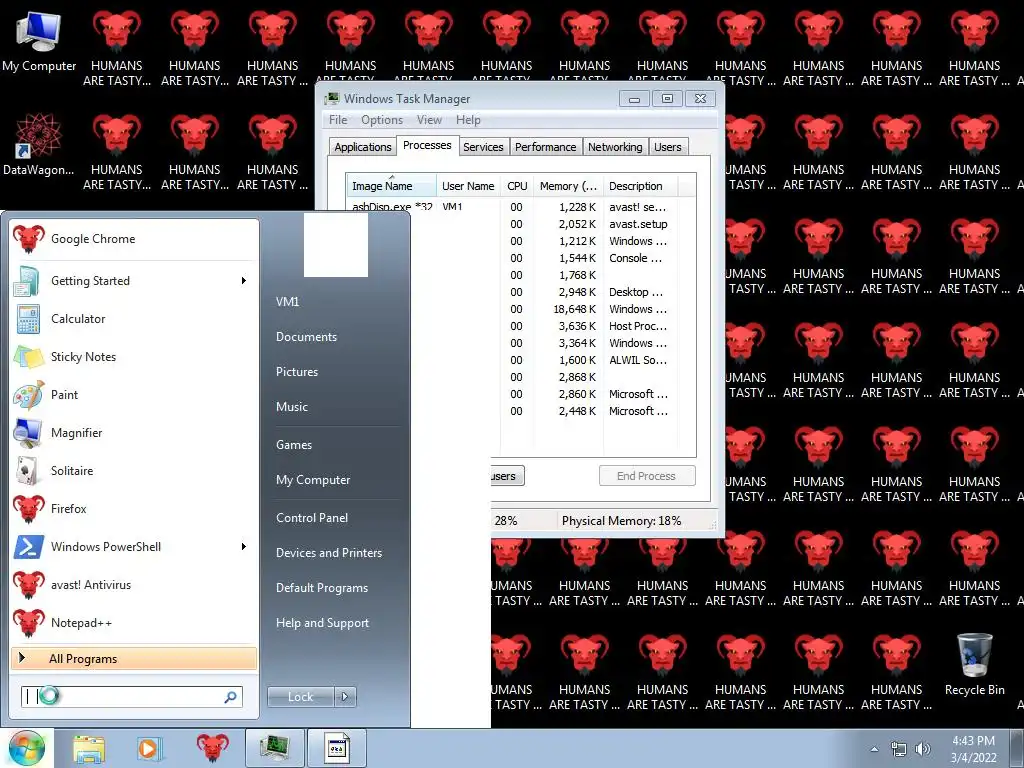Image resolution: width=1024 pixels, height=768 pixels.
Task: Open avast! Antivirus from Start menu
Action: [134, 584]
